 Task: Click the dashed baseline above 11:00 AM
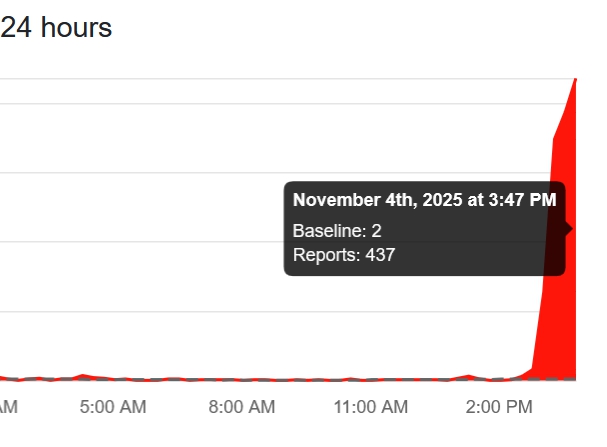370,380
